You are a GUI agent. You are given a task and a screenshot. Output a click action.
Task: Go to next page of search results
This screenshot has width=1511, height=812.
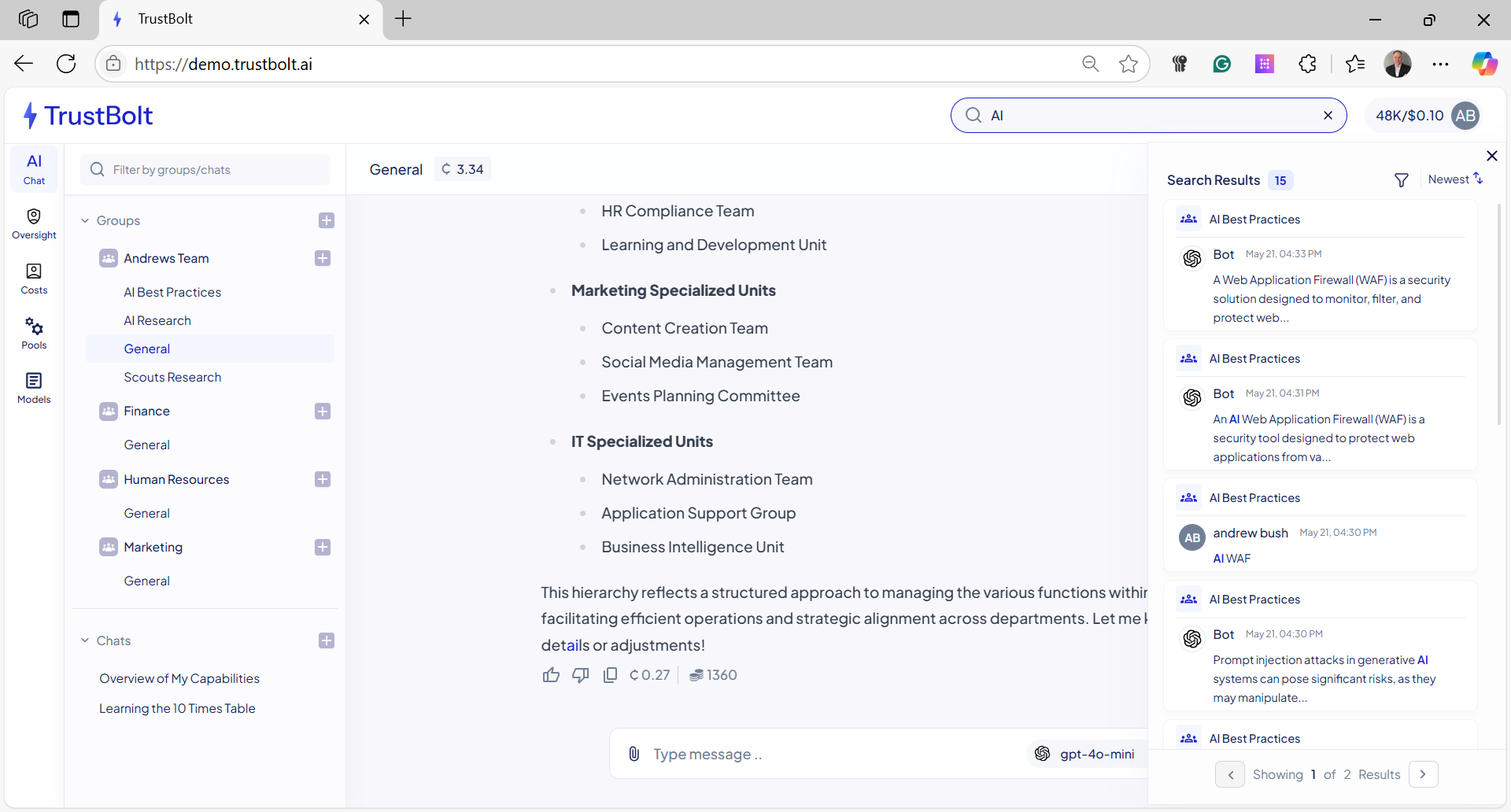pyautogui.click(x=1423, y=774)
